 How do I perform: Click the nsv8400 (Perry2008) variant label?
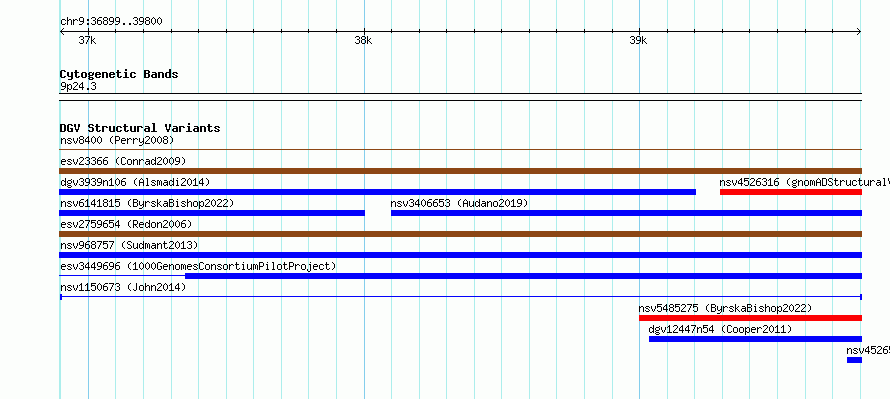[116, 140]
